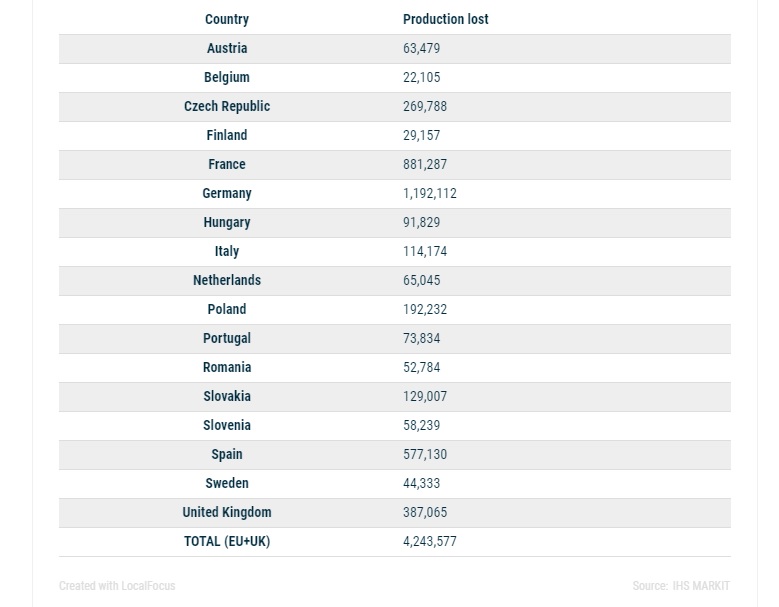Click the Czech Republic row label
The image size is (779, 607).
(x=227, y=106)
